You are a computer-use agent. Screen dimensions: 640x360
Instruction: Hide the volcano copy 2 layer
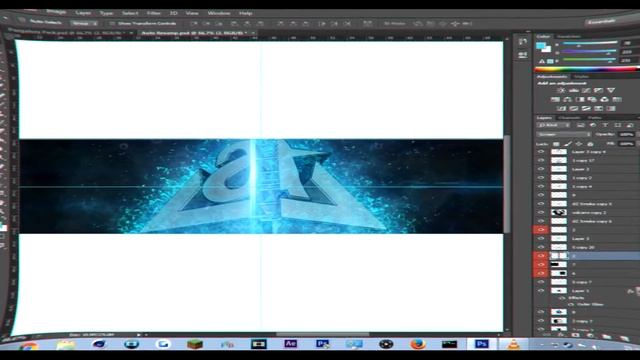tap(541, 212)
